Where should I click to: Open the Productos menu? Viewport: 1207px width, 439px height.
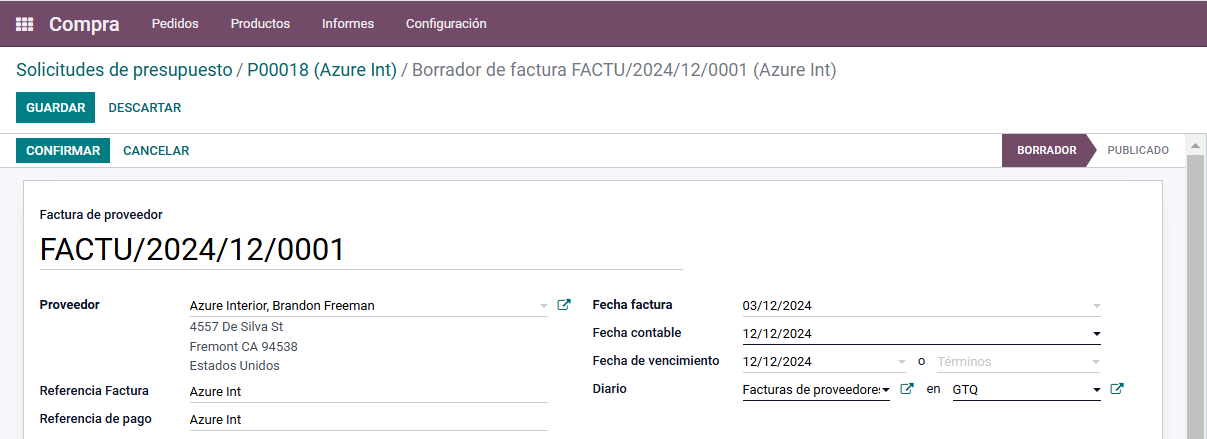click(260, 24)
